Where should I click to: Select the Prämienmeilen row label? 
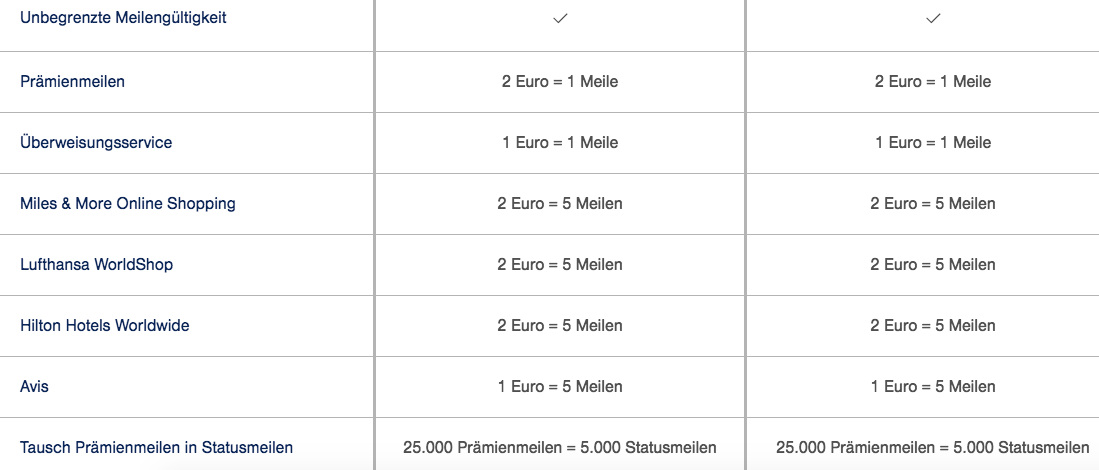coord(72,81)
